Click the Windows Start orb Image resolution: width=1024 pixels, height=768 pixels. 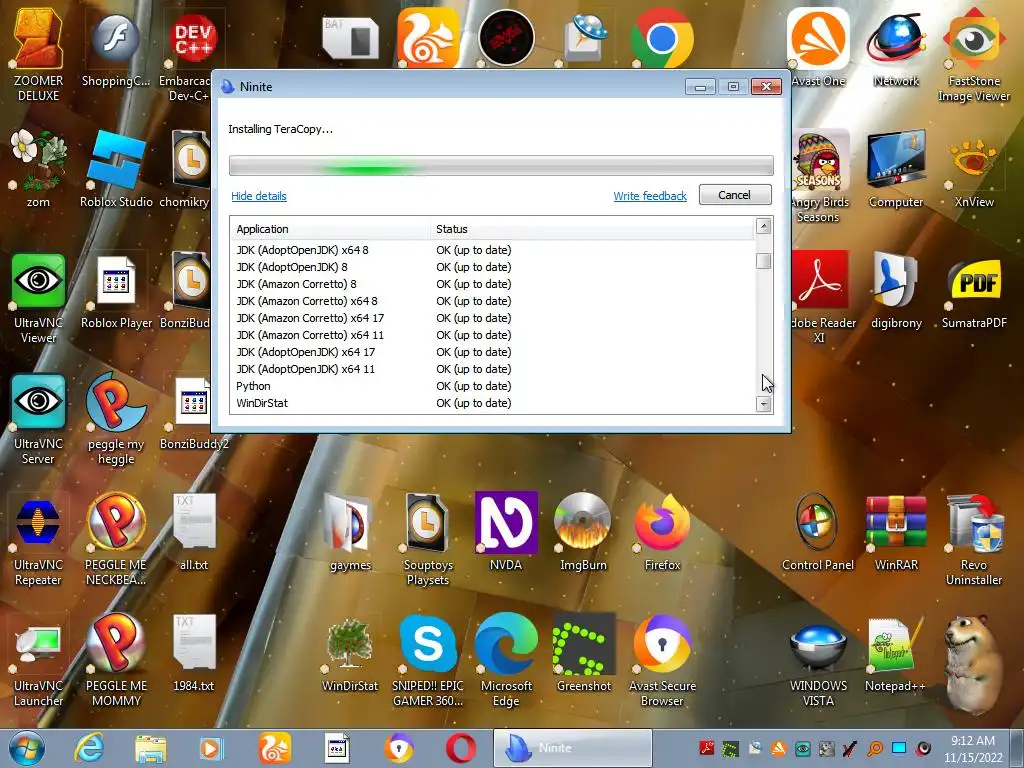pyautogui.click(x=27, y=748)
